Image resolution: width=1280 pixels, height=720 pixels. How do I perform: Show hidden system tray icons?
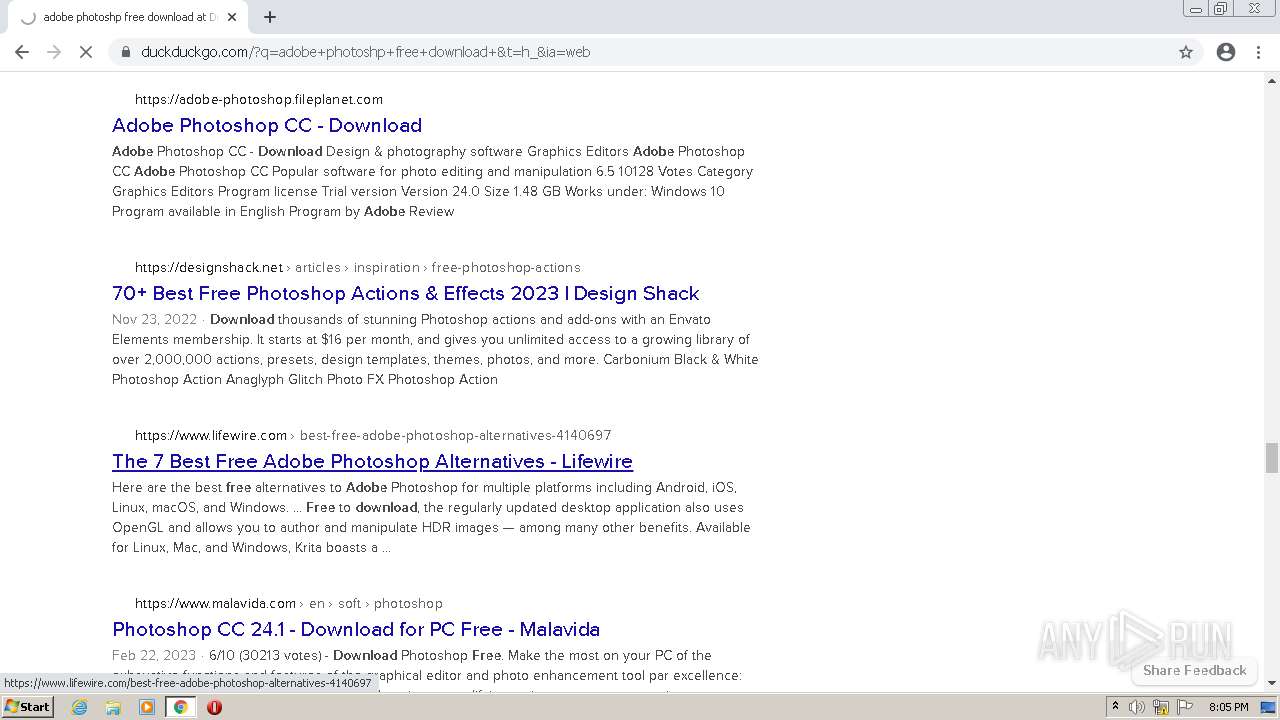click(x=1115, y=707)
